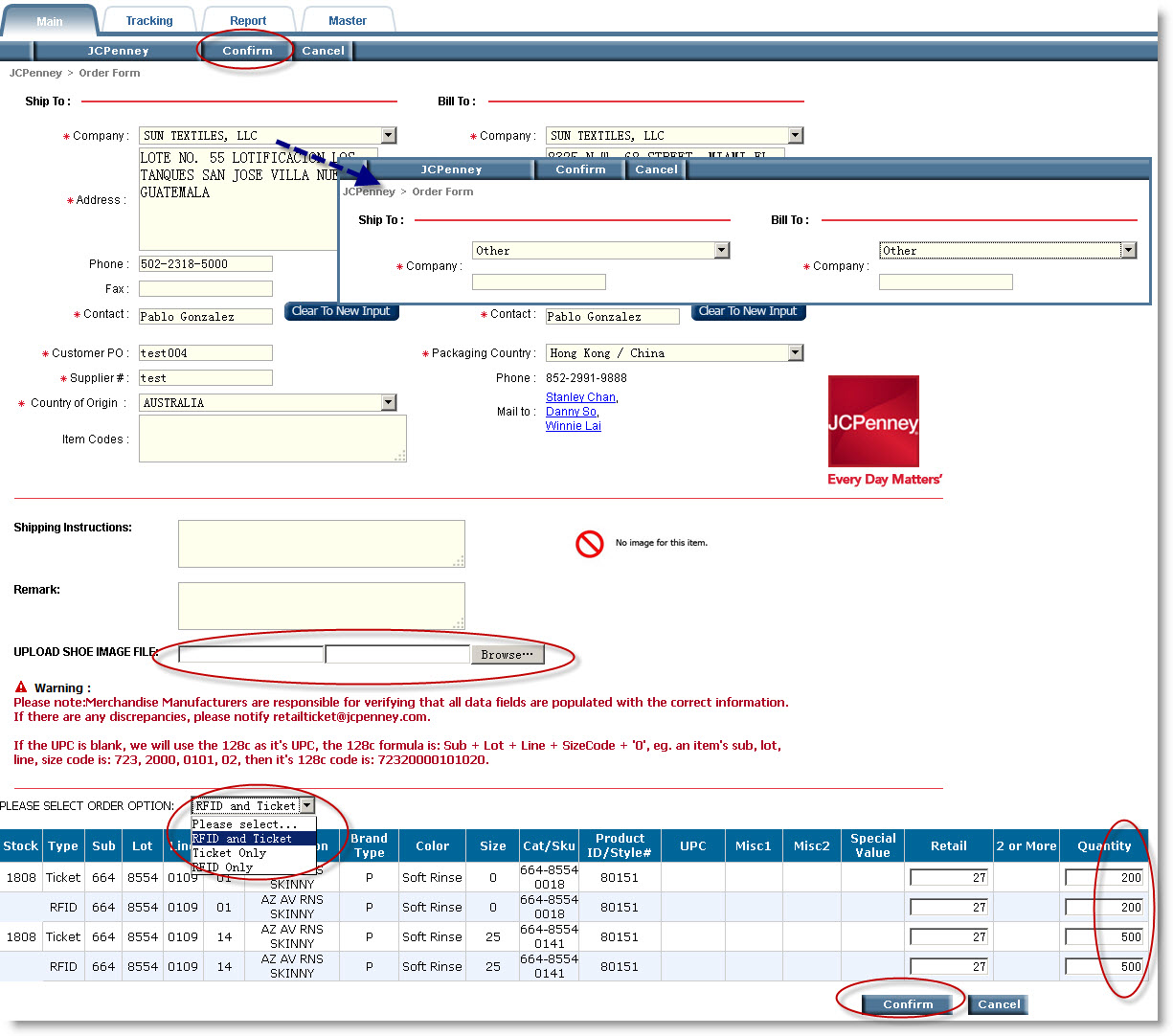Click Clear To New Input under Bill To

point(748,311)
